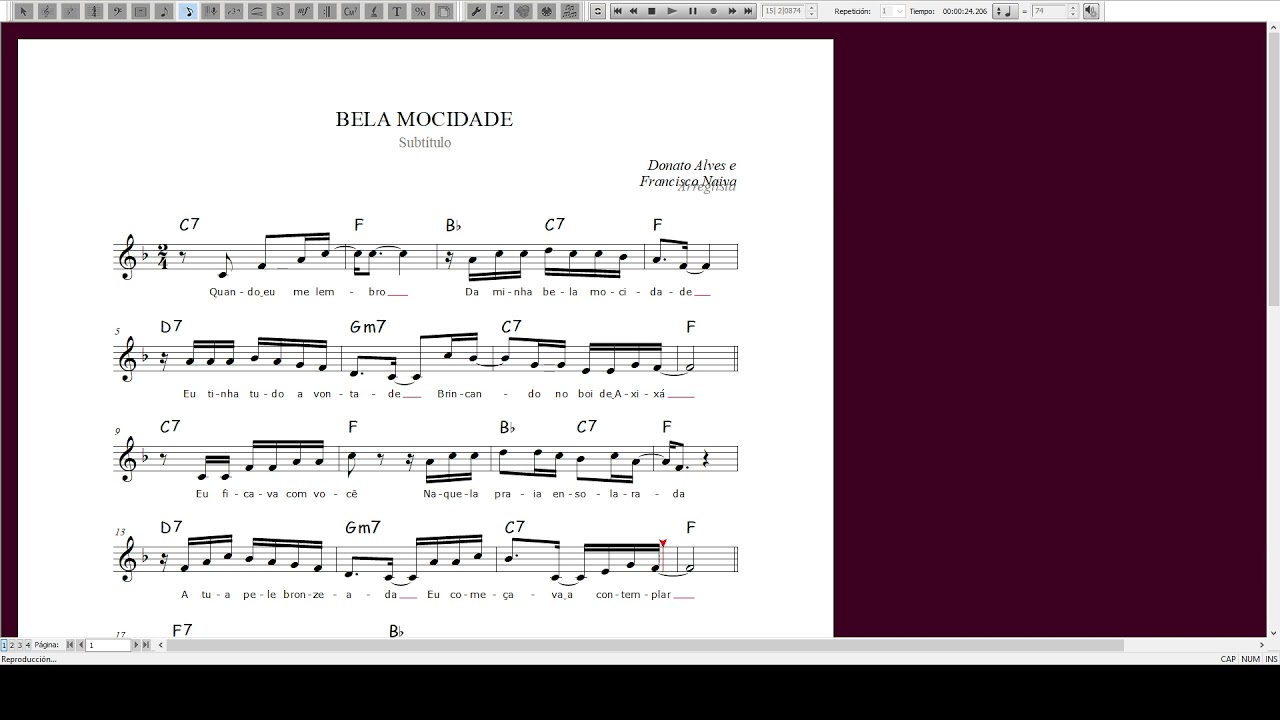The height and width of the screenshot is (720, 1280).
Task: Click the rewind playback button
Action: pos(633,11)
